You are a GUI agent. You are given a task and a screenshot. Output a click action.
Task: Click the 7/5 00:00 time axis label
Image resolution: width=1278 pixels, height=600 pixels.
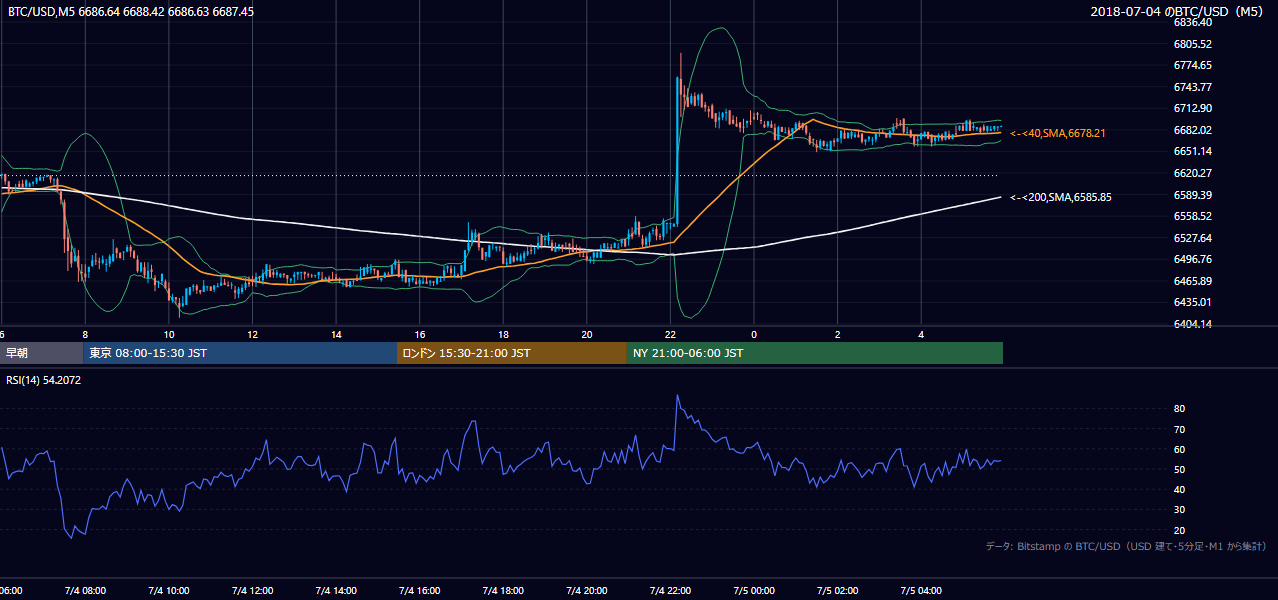(x=754, y=591)
